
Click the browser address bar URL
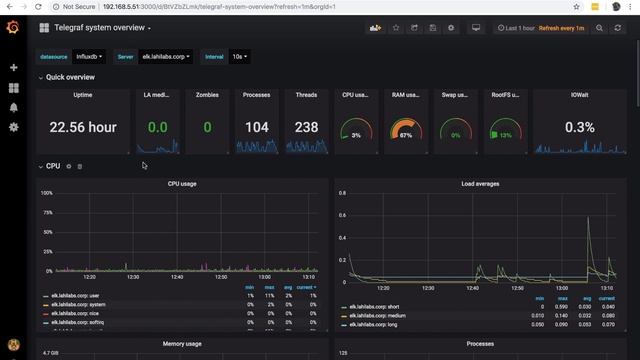[219, 7]
